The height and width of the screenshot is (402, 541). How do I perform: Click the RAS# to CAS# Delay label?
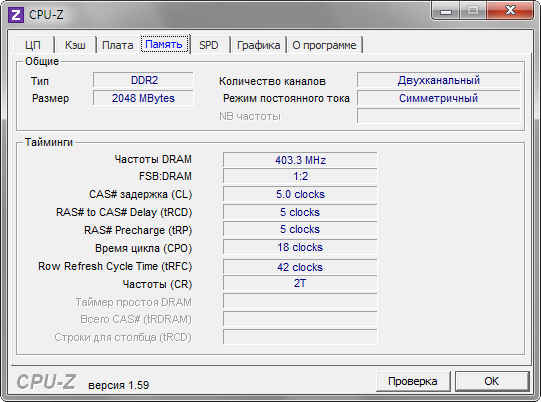pyautogui.click(x=124, y=212)
